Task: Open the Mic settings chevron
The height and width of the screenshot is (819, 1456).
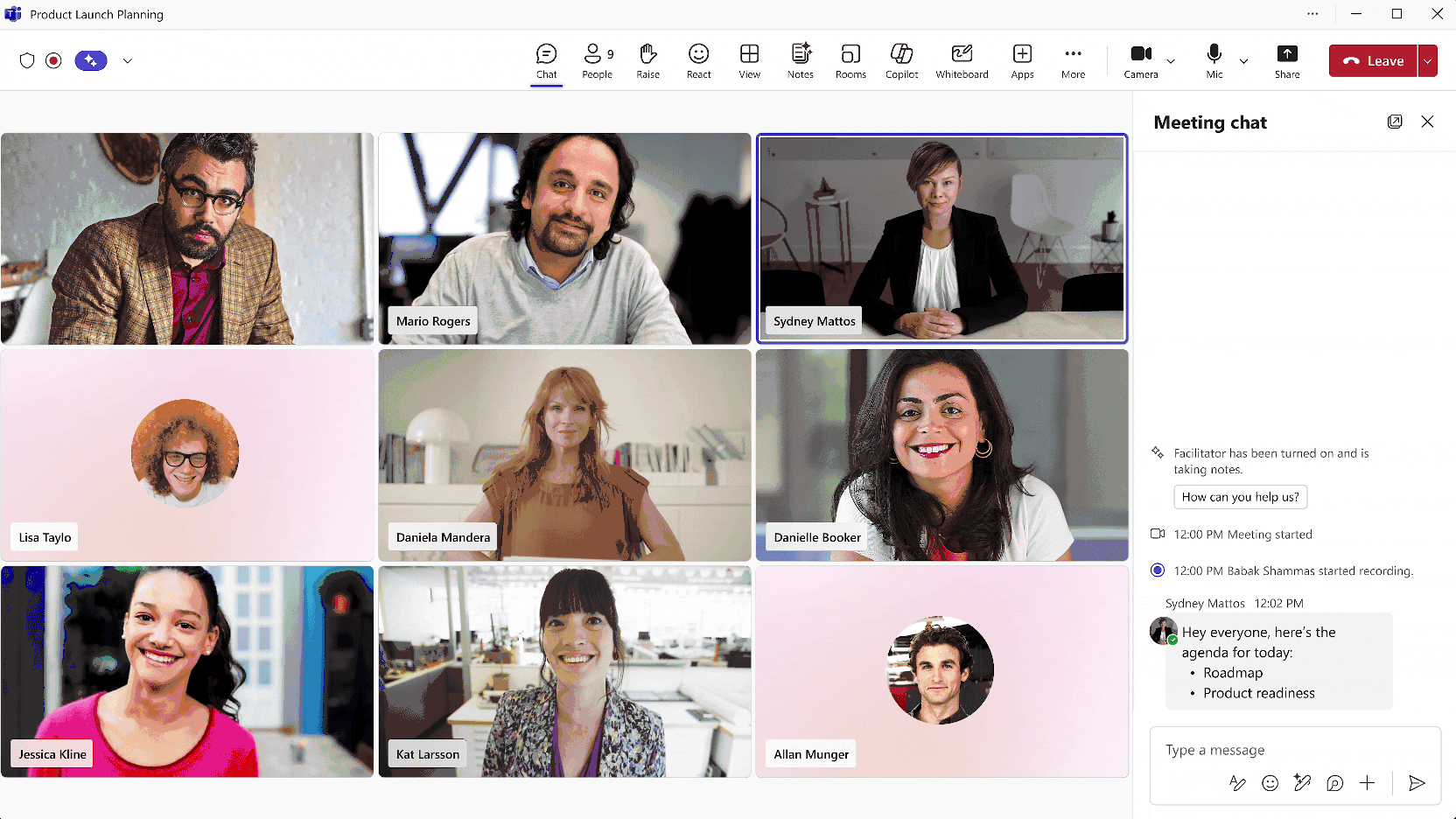Action: point(1244,62)
